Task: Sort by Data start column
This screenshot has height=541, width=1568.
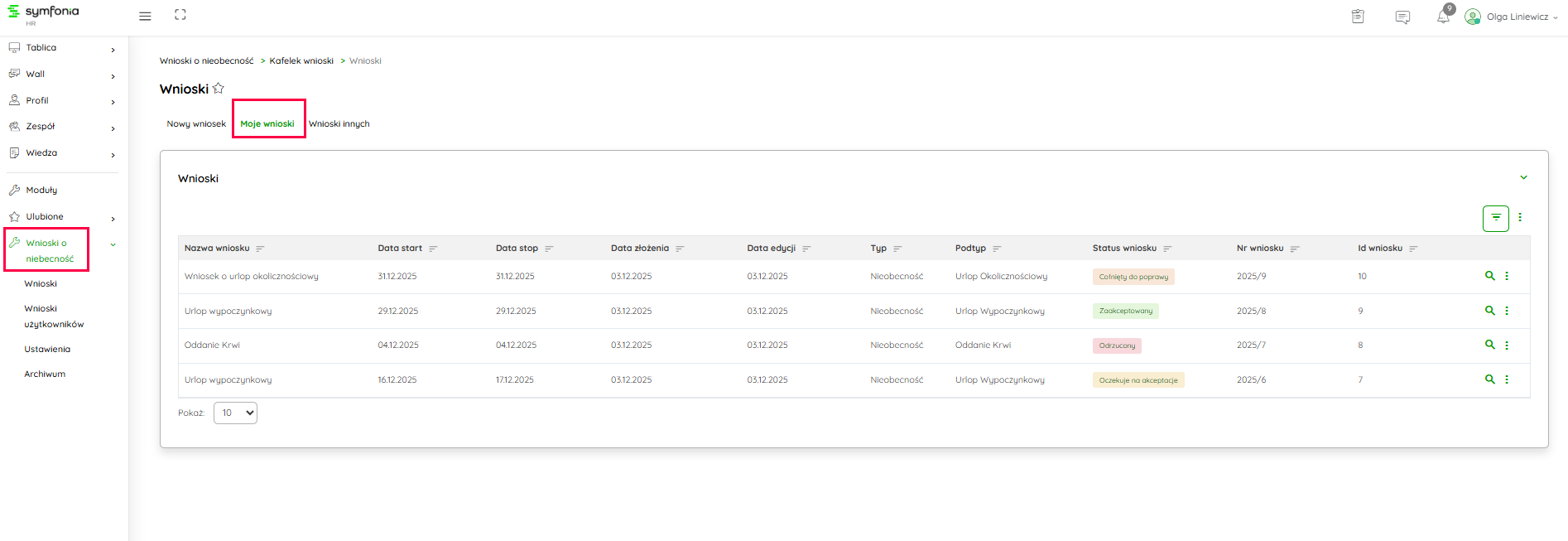Action: 433,249
